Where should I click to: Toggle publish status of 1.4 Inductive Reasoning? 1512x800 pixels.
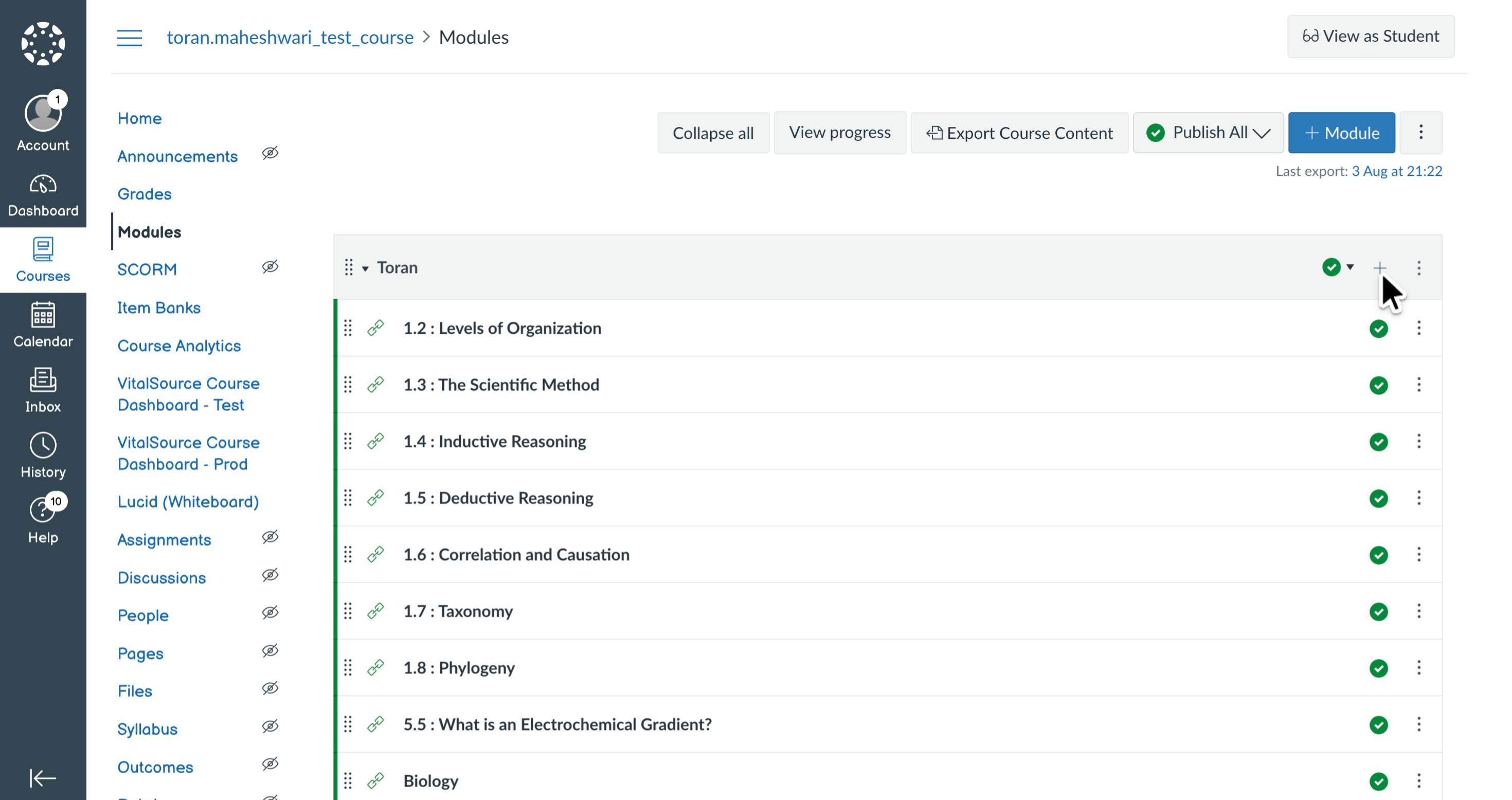click(1379, 441)
